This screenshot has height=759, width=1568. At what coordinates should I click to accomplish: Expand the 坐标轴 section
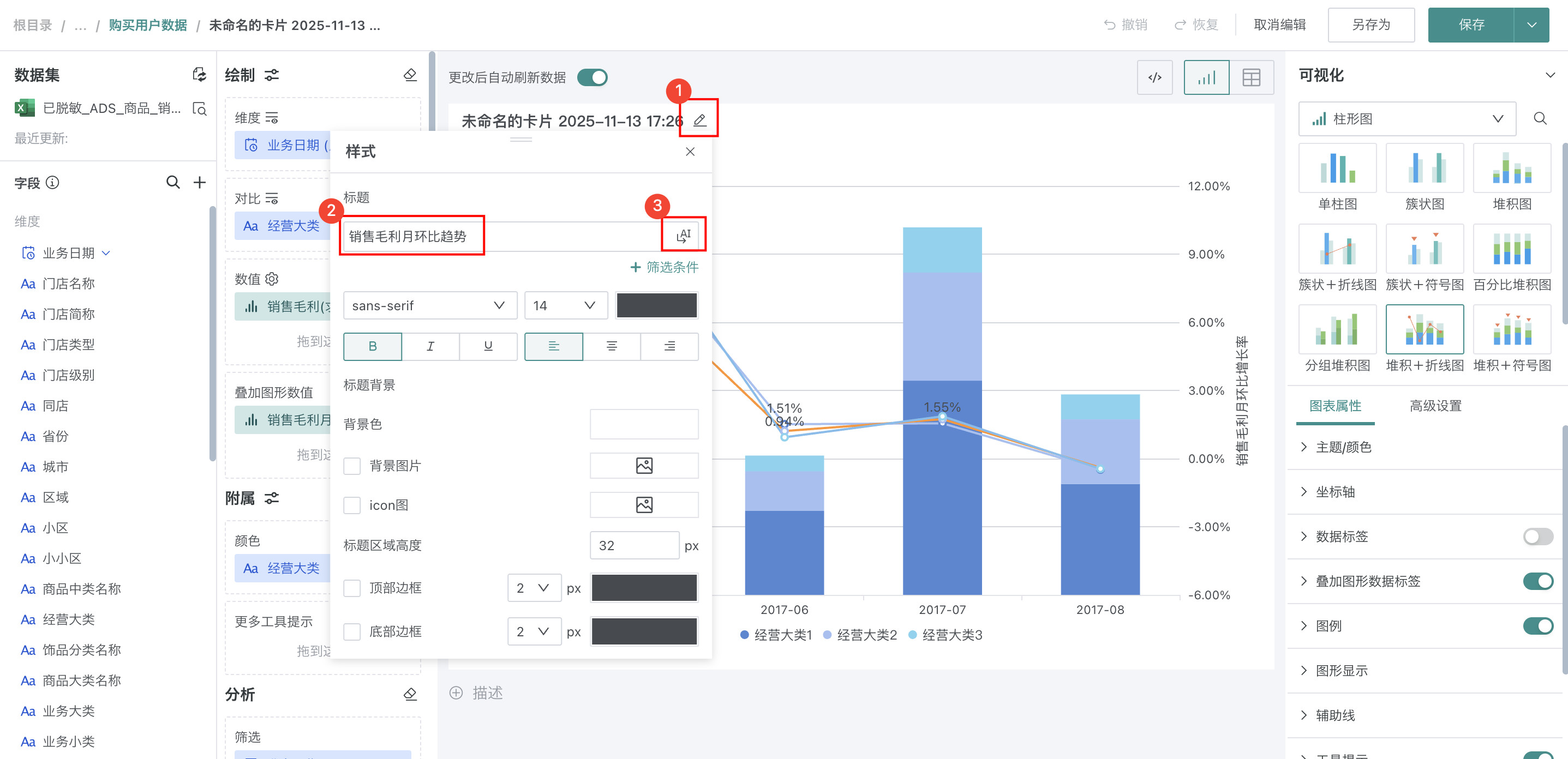coord(1335,491)
